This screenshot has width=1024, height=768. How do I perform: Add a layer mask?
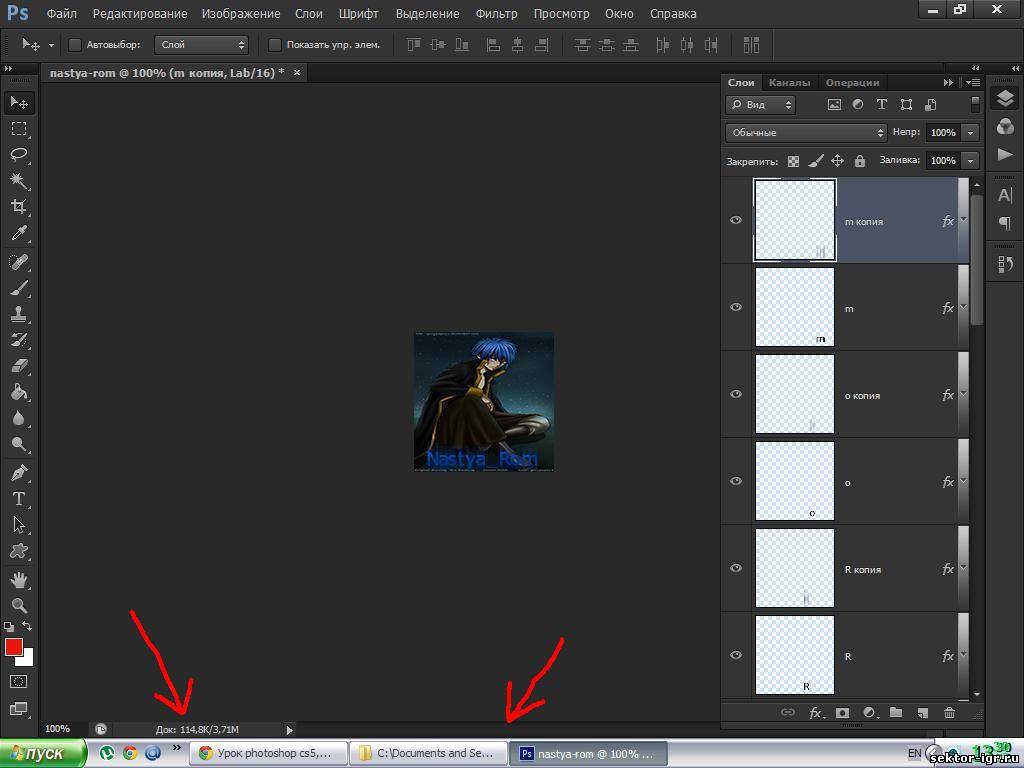coord(842,712)
